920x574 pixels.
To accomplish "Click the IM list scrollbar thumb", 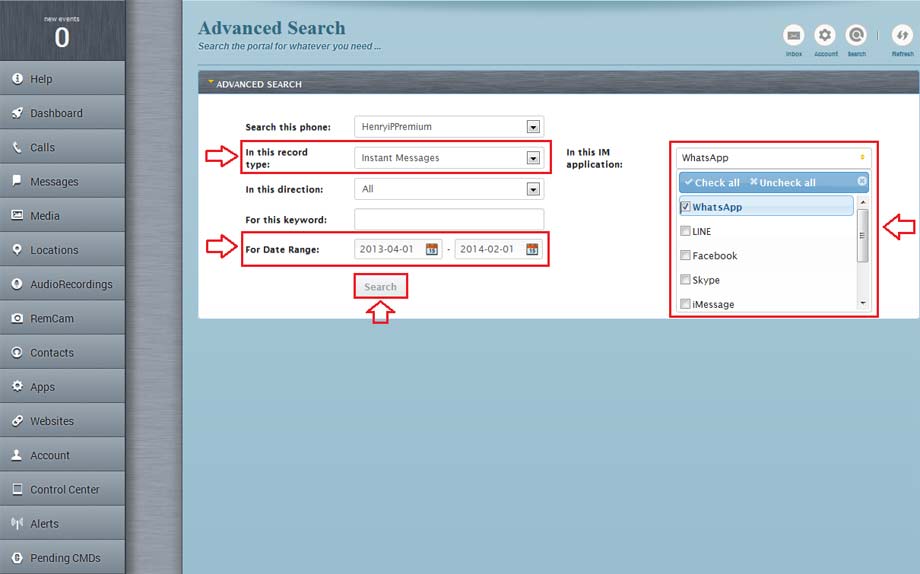I will click(x=862, y=235).
